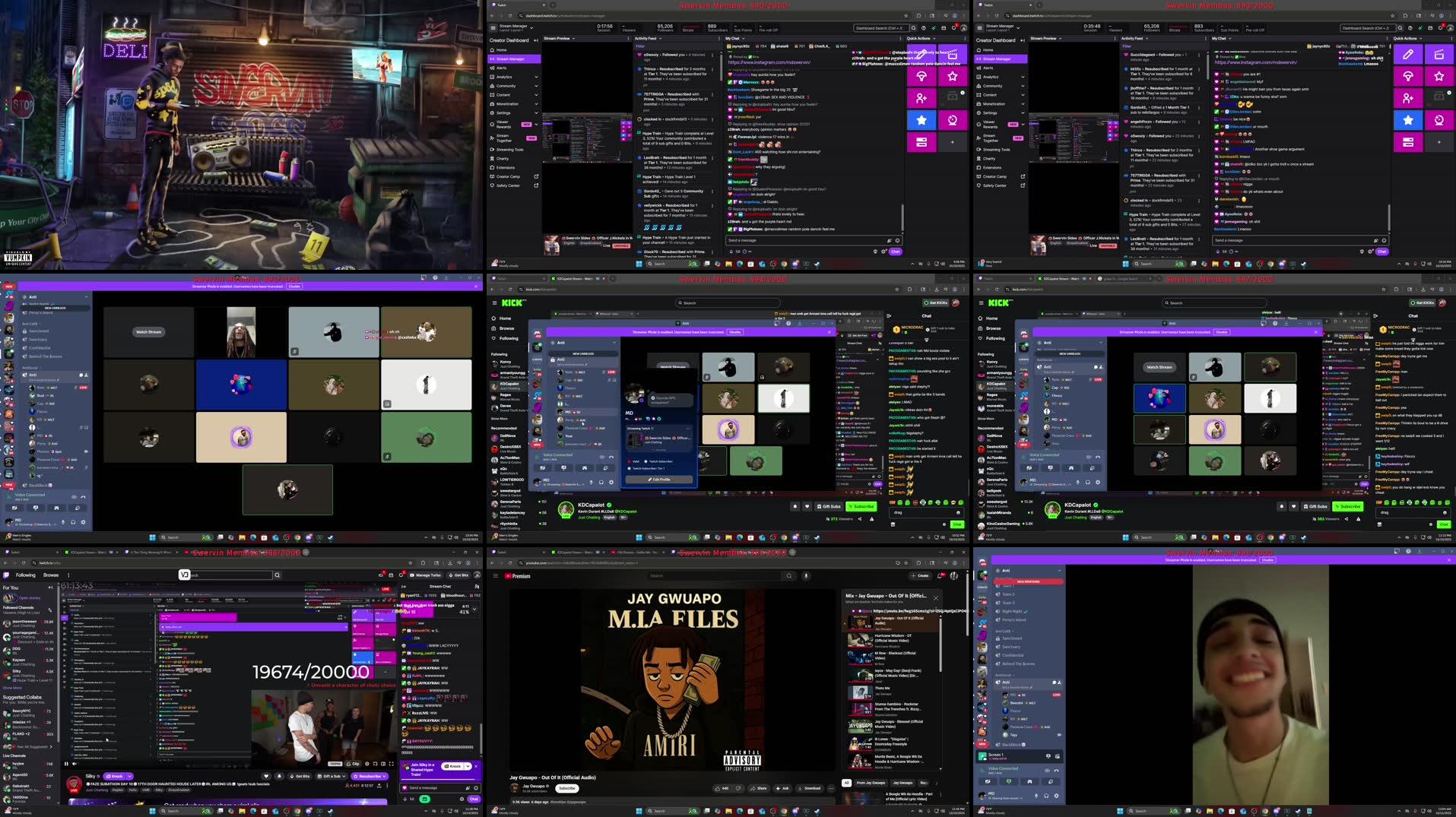Open the YouTube hamburger guide menu

pos(496,576)
